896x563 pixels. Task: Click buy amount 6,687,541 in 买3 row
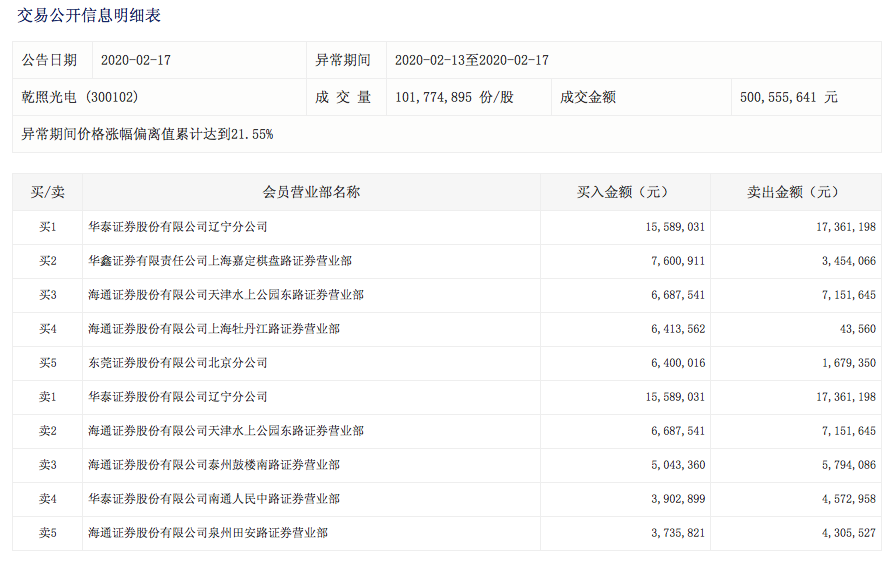pos(678,295)
